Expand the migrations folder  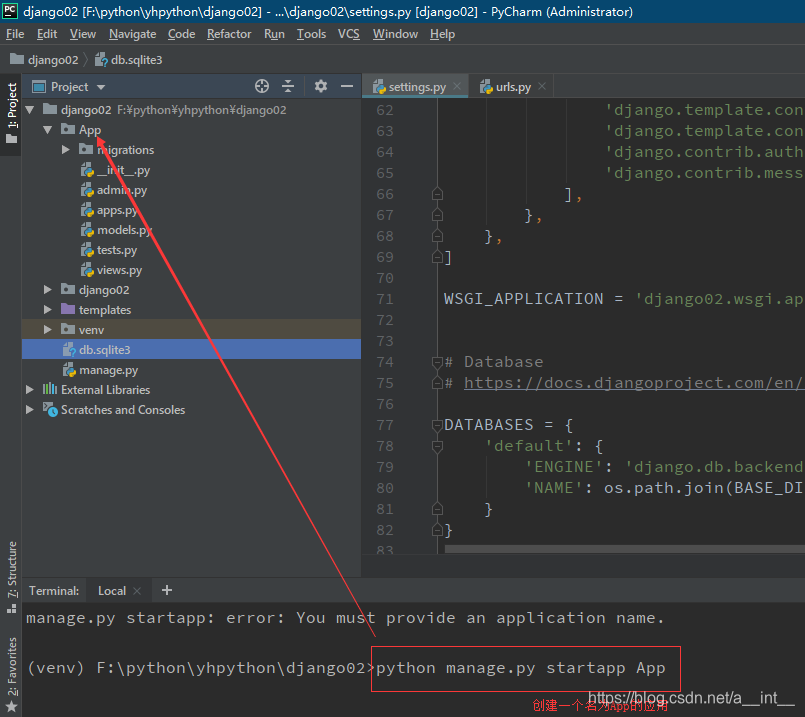[x=66, y=149]
